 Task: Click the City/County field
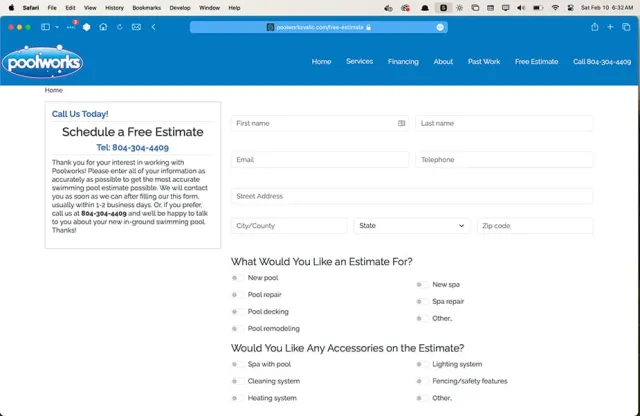point(289,226)
